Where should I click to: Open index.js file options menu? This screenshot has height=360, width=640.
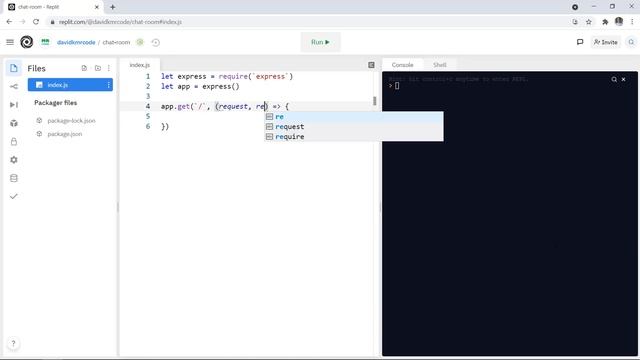pos(109,85)
